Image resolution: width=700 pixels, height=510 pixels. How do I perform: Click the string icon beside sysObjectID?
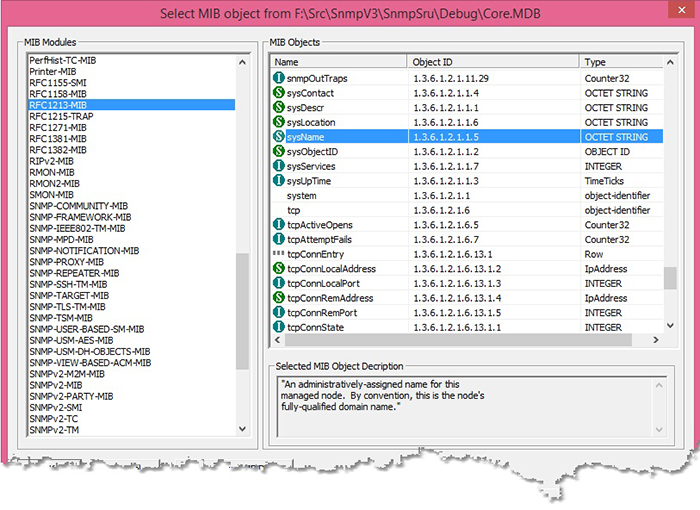point(279,151)
